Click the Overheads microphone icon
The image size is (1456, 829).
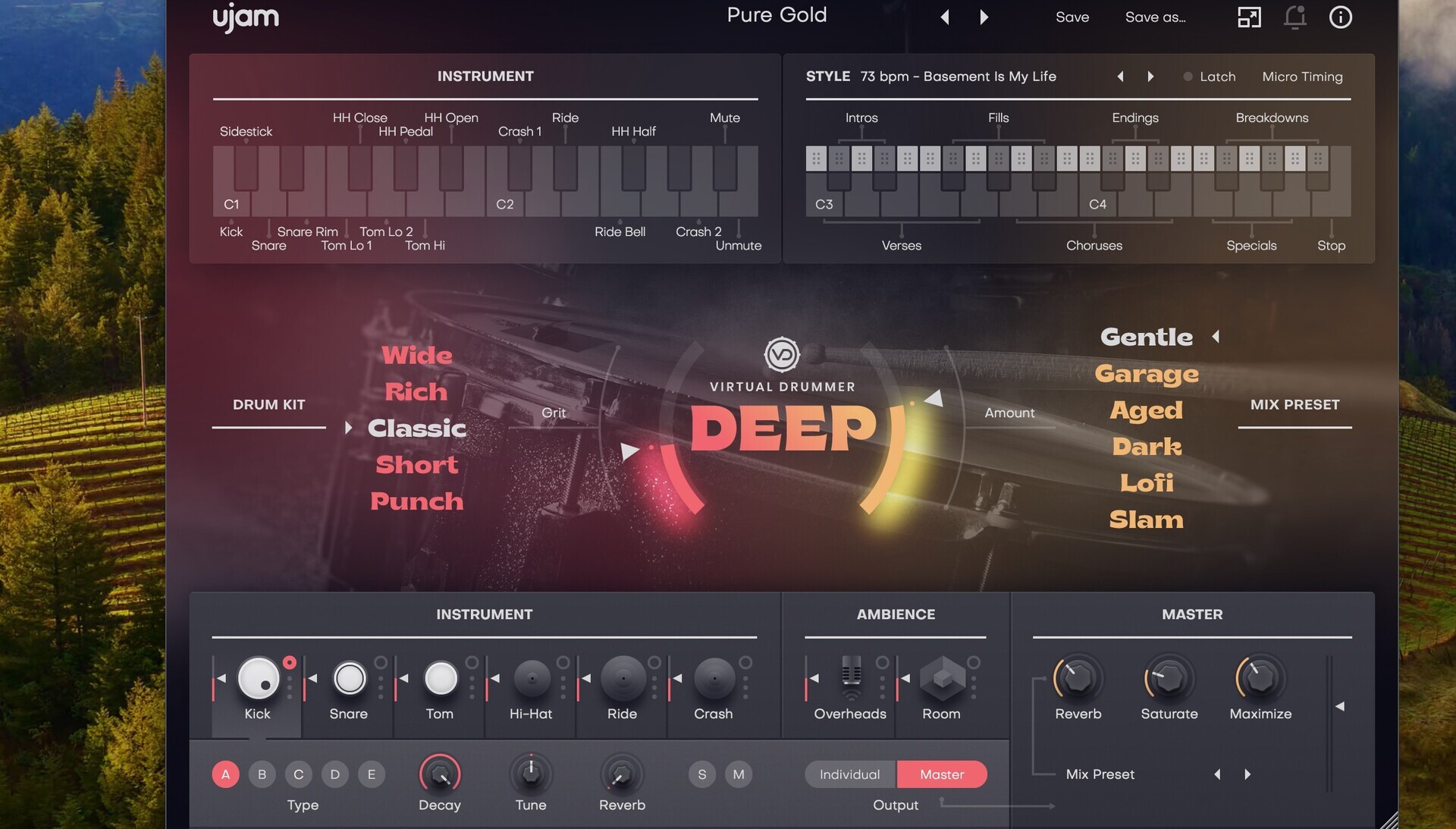tap(851, 677)
